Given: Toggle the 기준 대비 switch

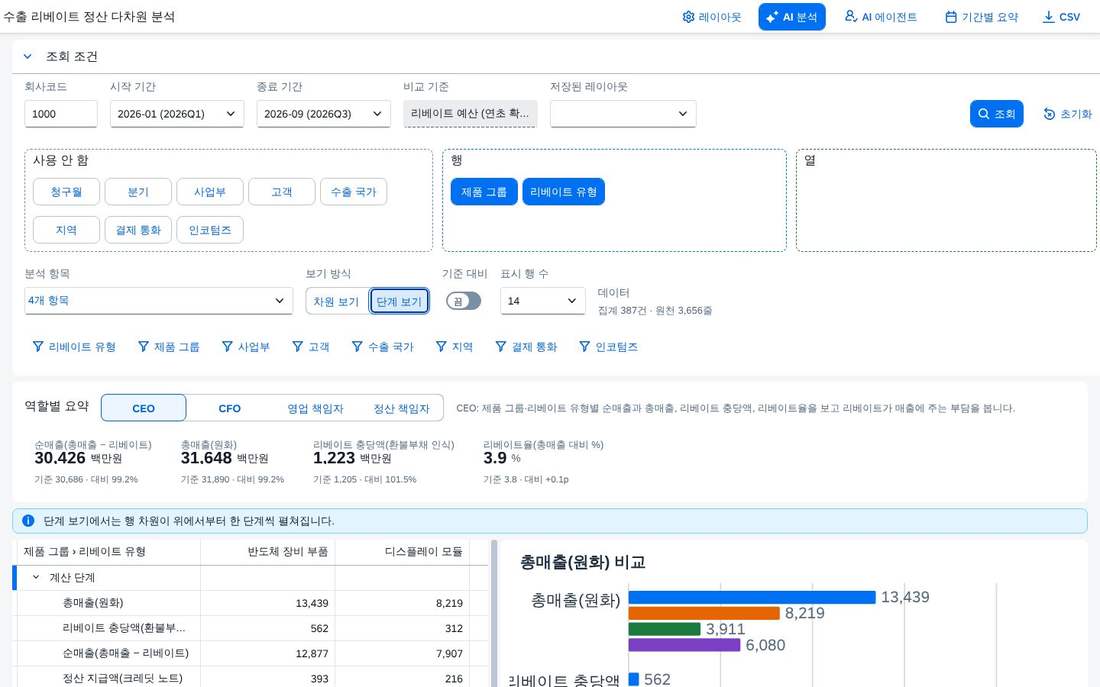Looking at the screenshot, I should point(464,301).
